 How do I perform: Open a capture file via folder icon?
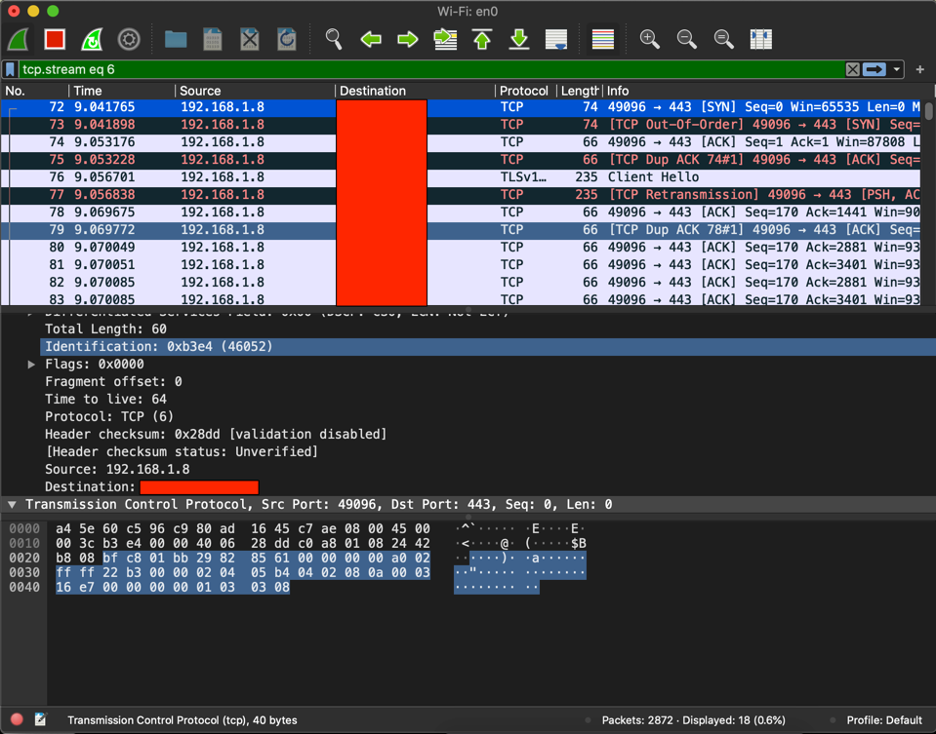(x=176, y=39)
